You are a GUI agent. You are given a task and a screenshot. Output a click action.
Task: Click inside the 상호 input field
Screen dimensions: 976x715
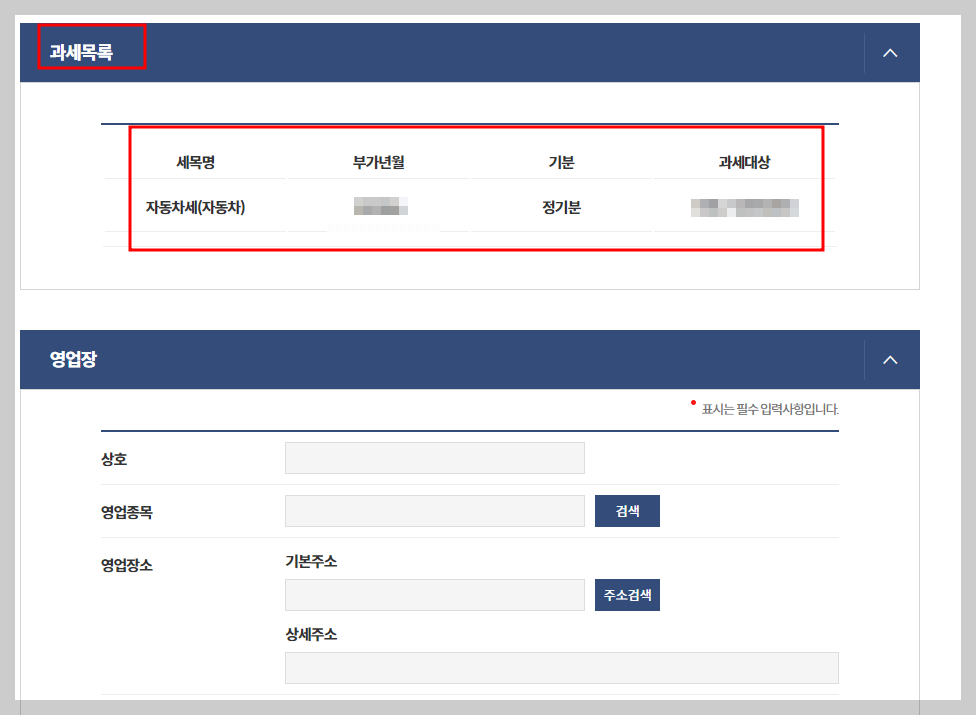pyautogui.click(x=434, y=457)
